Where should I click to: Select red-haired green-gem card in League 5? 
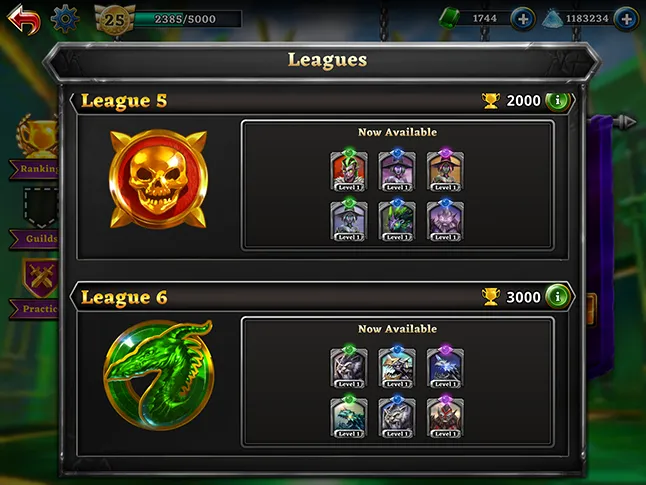point(349,170)
